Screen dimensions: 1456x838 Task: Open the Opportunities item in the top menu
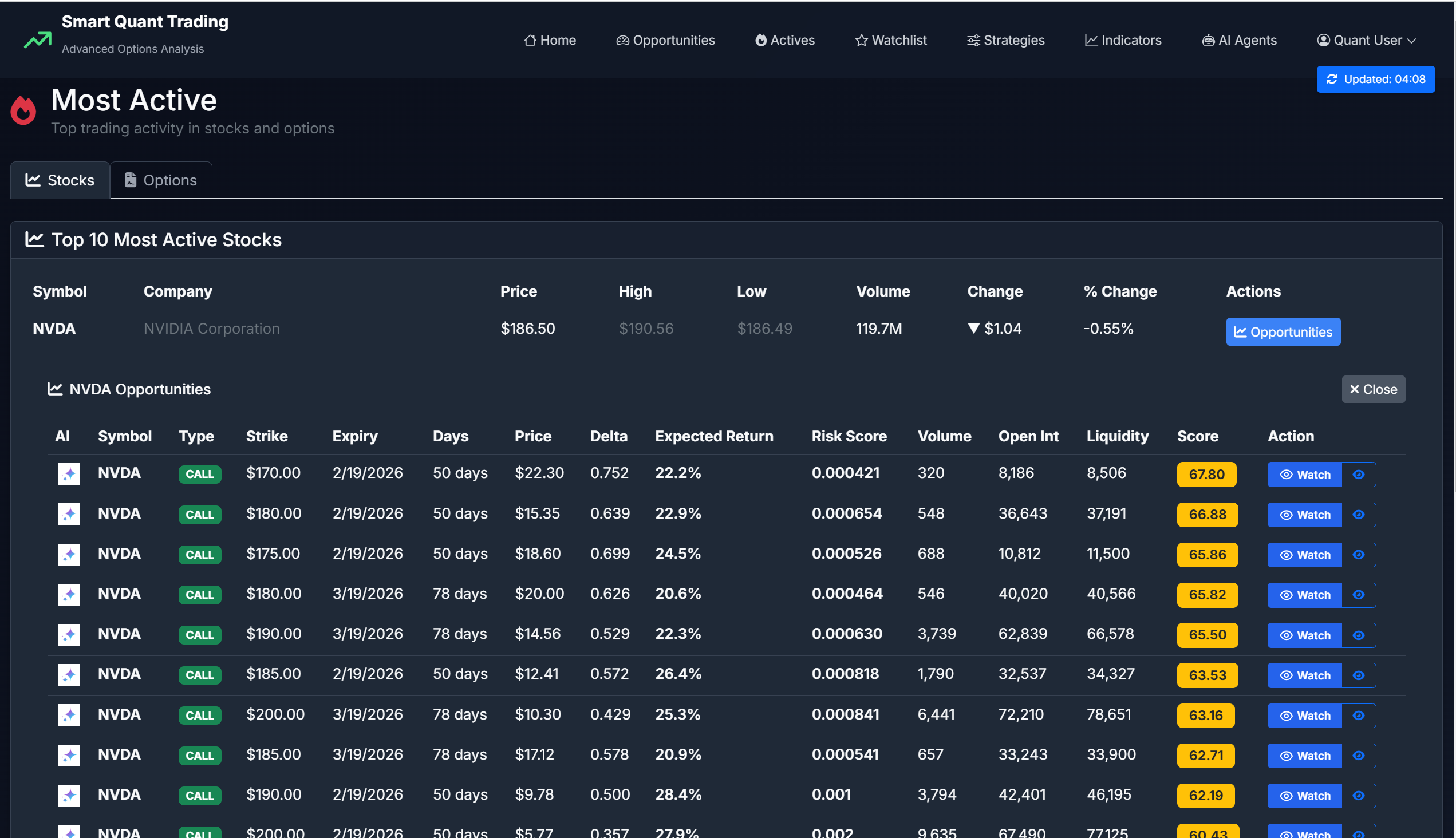point(665,39)
